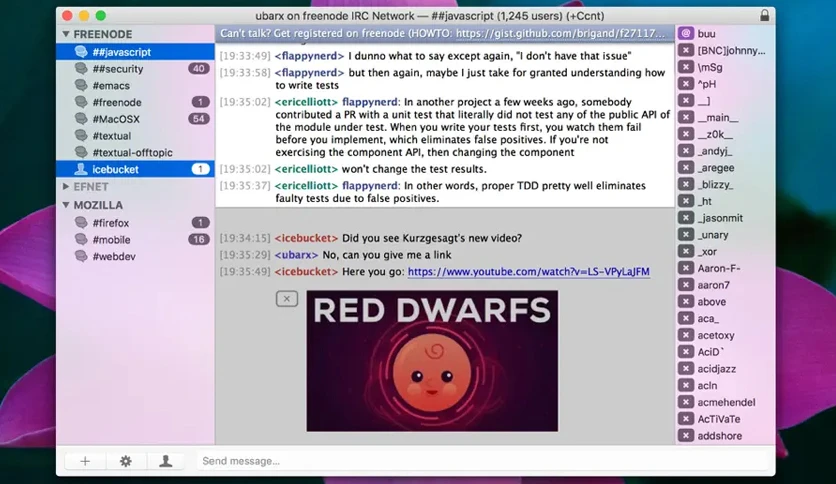Click the chat bubble icon beside #MacOSX
Image resolution: width=836 pixels, height=484 pixels.
(x=81, y=119)
